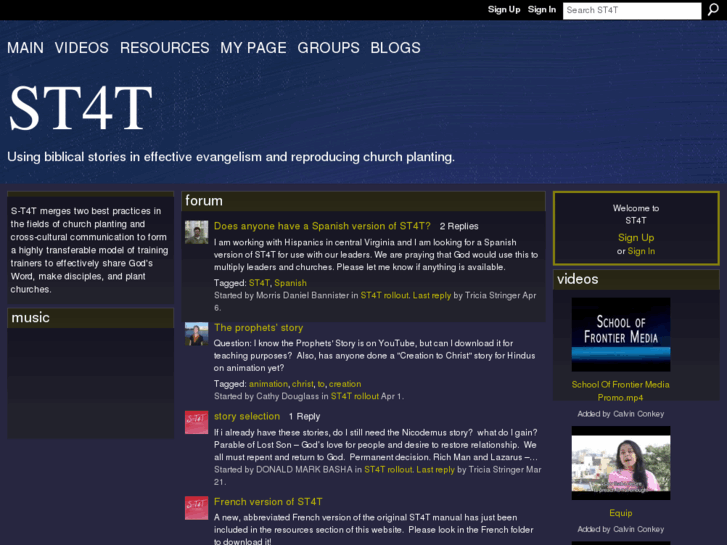Open The prophets' story thread

(x=258, y=327)
